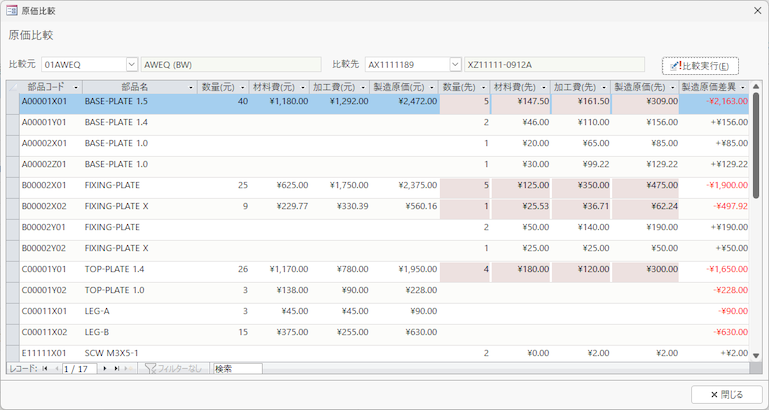Select the TOP-PLATE 1.4 part name cell
The image size is (769, 410).
[x=138, y=269]
